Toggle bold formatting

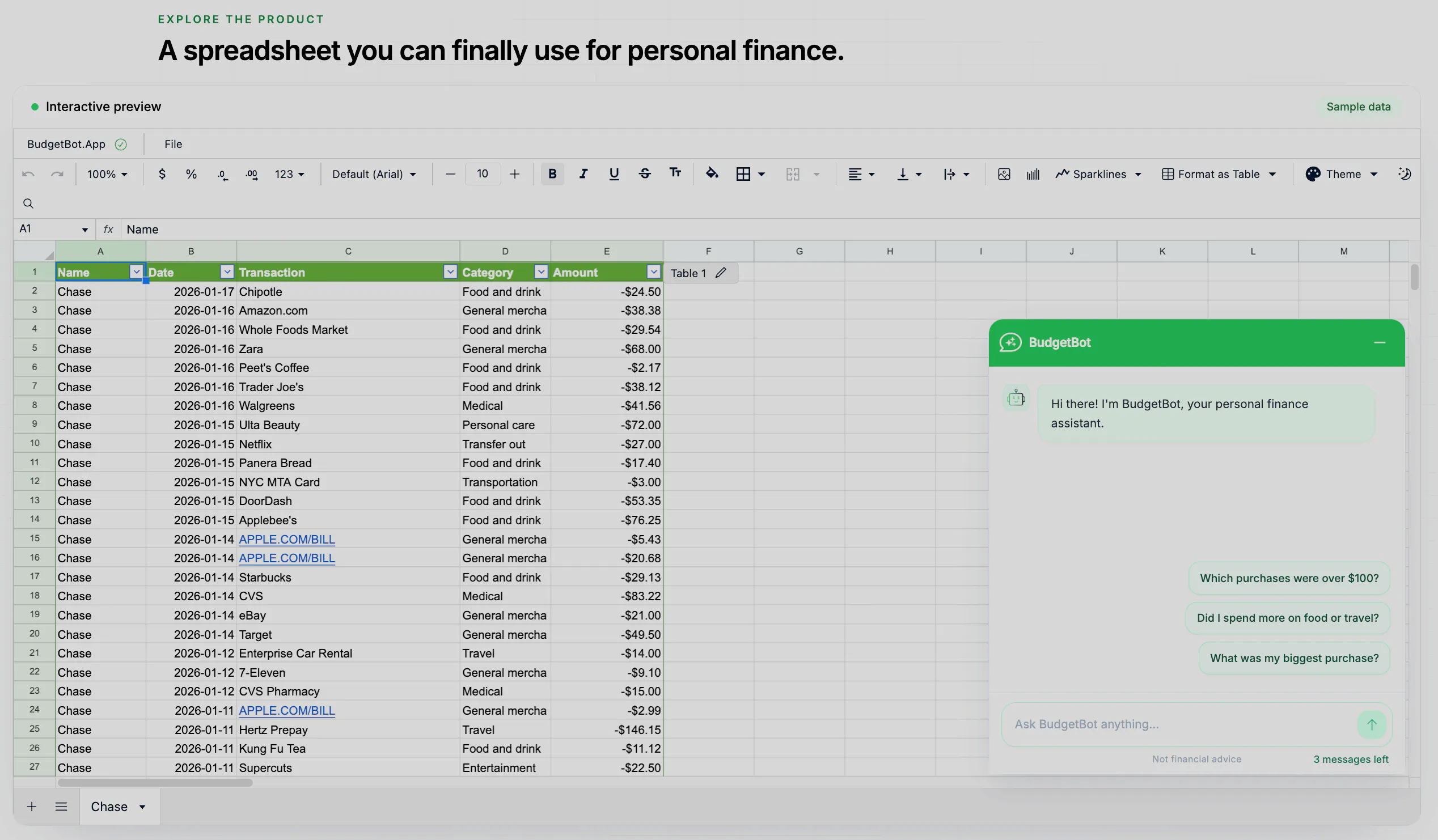pyautogui.click(x=552, y=174)
